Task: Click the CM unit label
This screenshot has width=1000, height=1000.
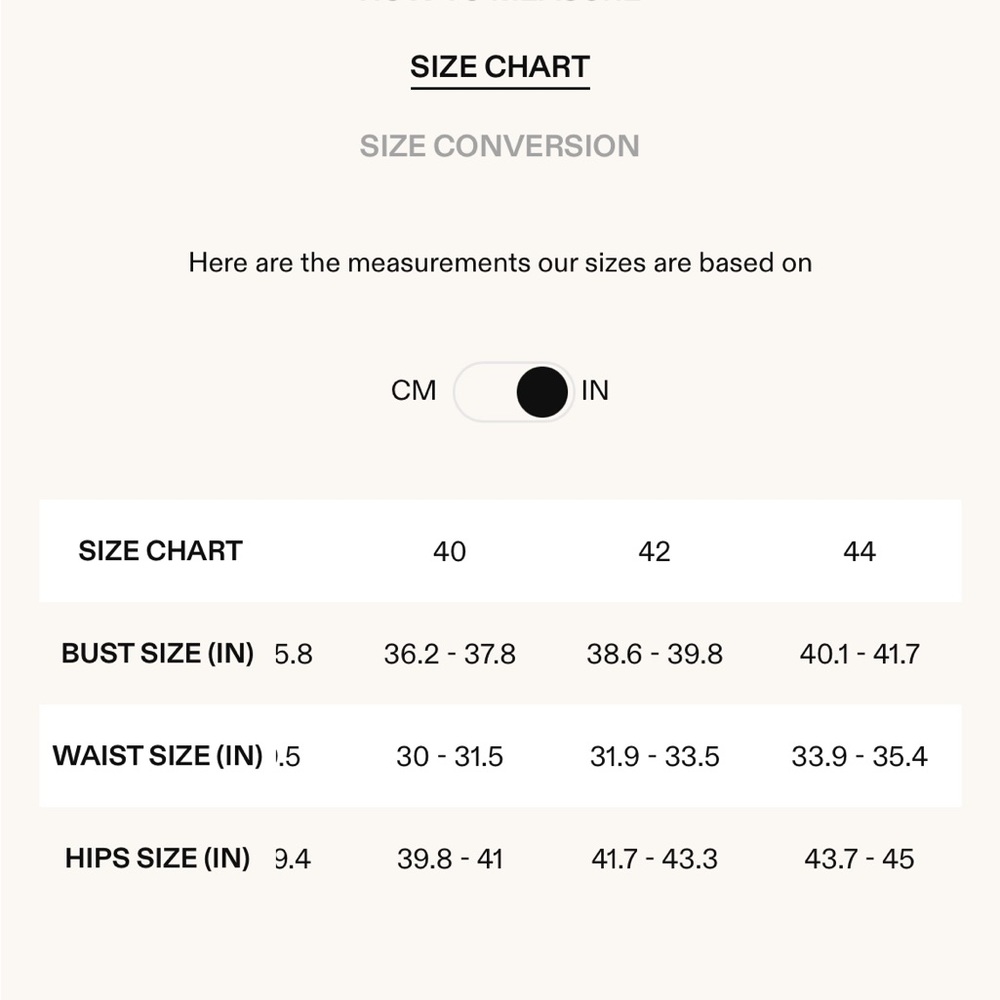Action: [413, 390]
